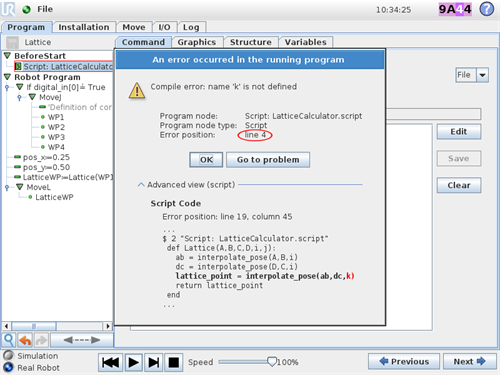Screen dimensions: 500x375
Task: Dismiss the error with OK
Action: tap(206, 160)
